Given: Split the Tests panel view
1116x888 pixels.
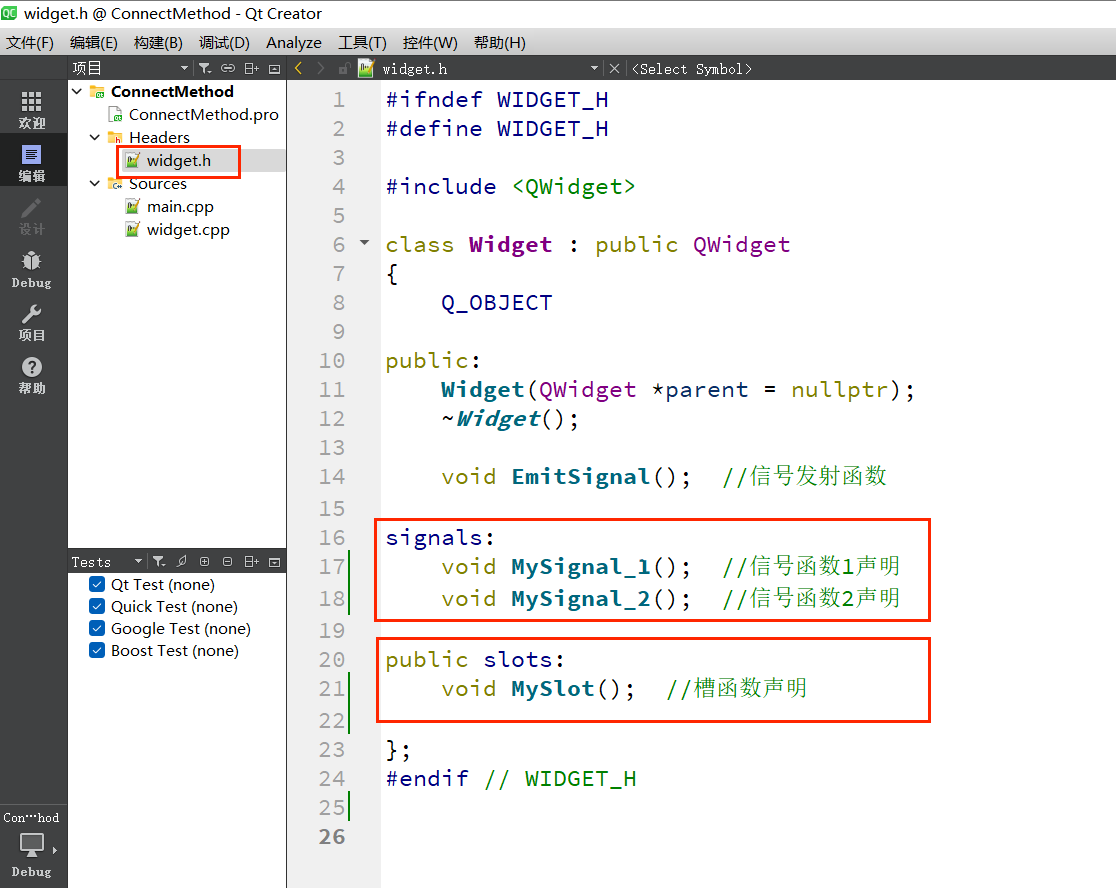Looking at the screenshot, I should pos(251,561).
